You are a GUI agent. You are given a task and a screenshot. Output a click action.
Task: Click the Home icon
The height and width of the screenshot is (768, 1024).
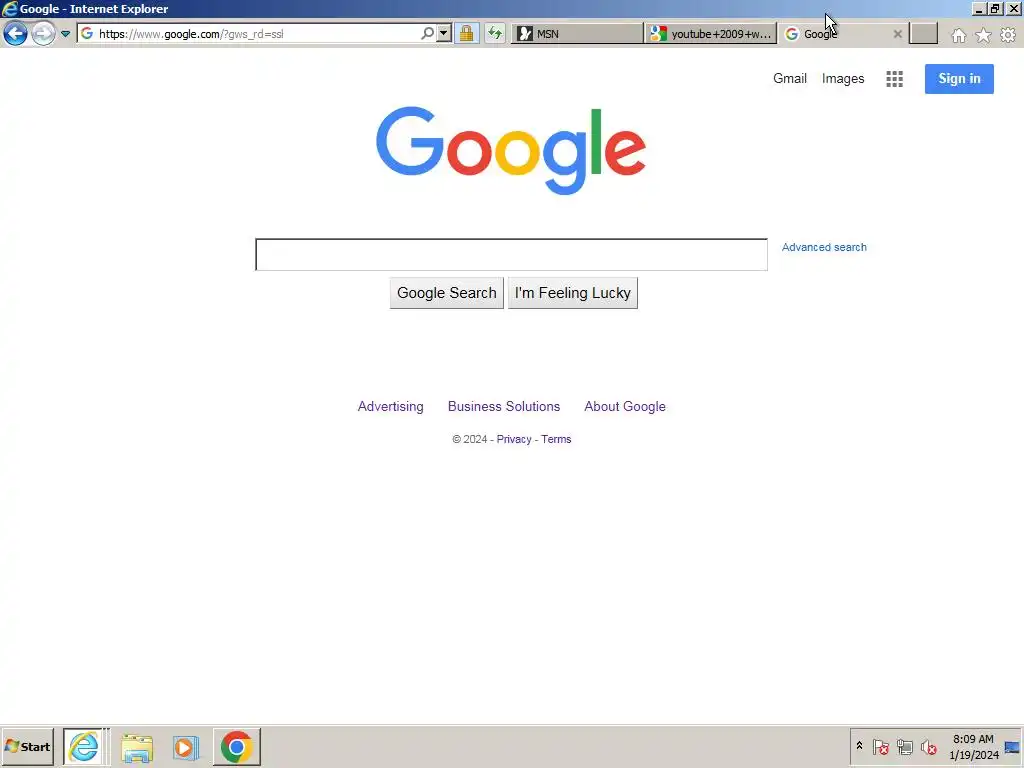[x=958, y=35]
